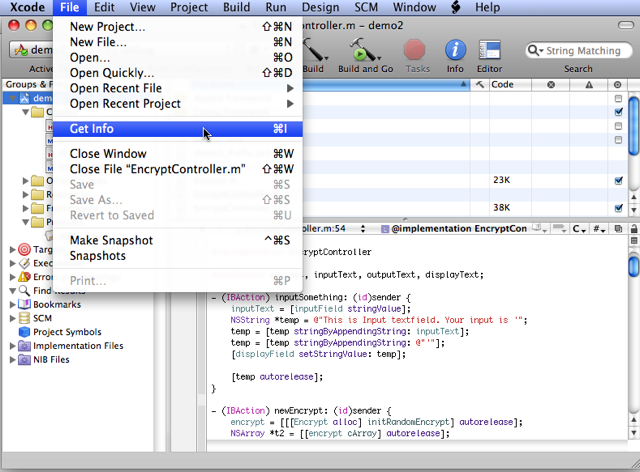The image size is (640, 472).
Task: Open the Help menu
Action: pyautogui.click(x=487, y=7)
